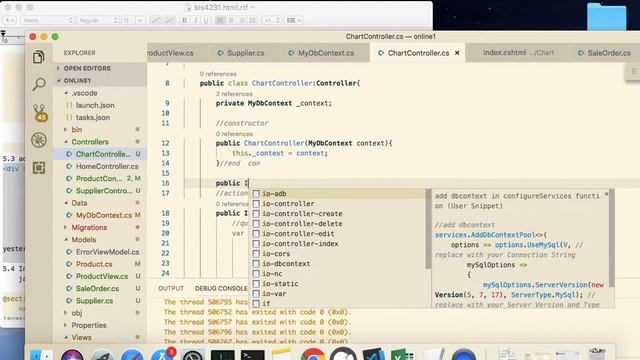Screen dimensions: 640x360
Task: Close the snippet documentation popup
Action: (606, 195)
